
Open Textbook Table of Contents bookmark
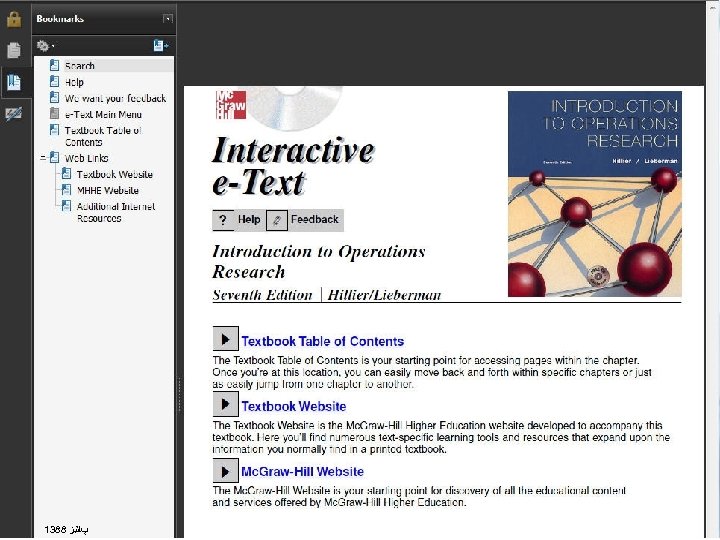click(103, 136)
